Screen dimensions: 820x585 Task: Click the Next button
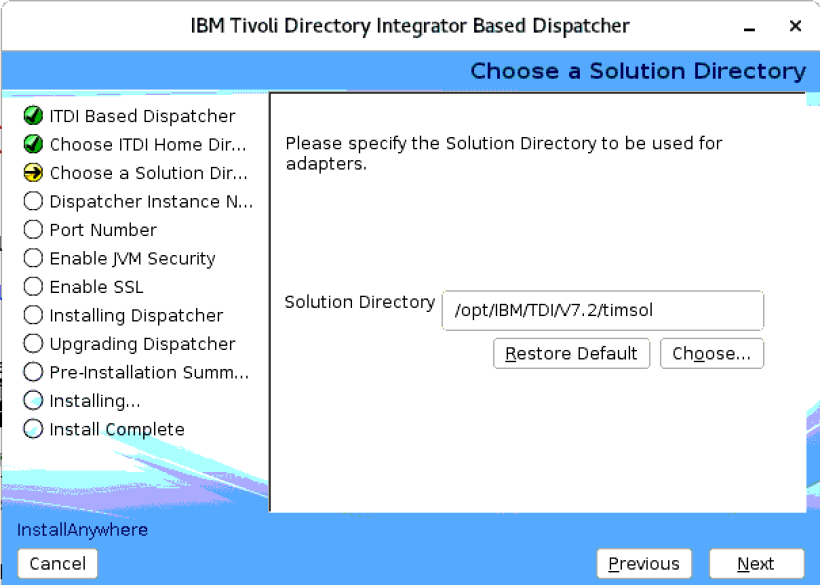[756, 564]
